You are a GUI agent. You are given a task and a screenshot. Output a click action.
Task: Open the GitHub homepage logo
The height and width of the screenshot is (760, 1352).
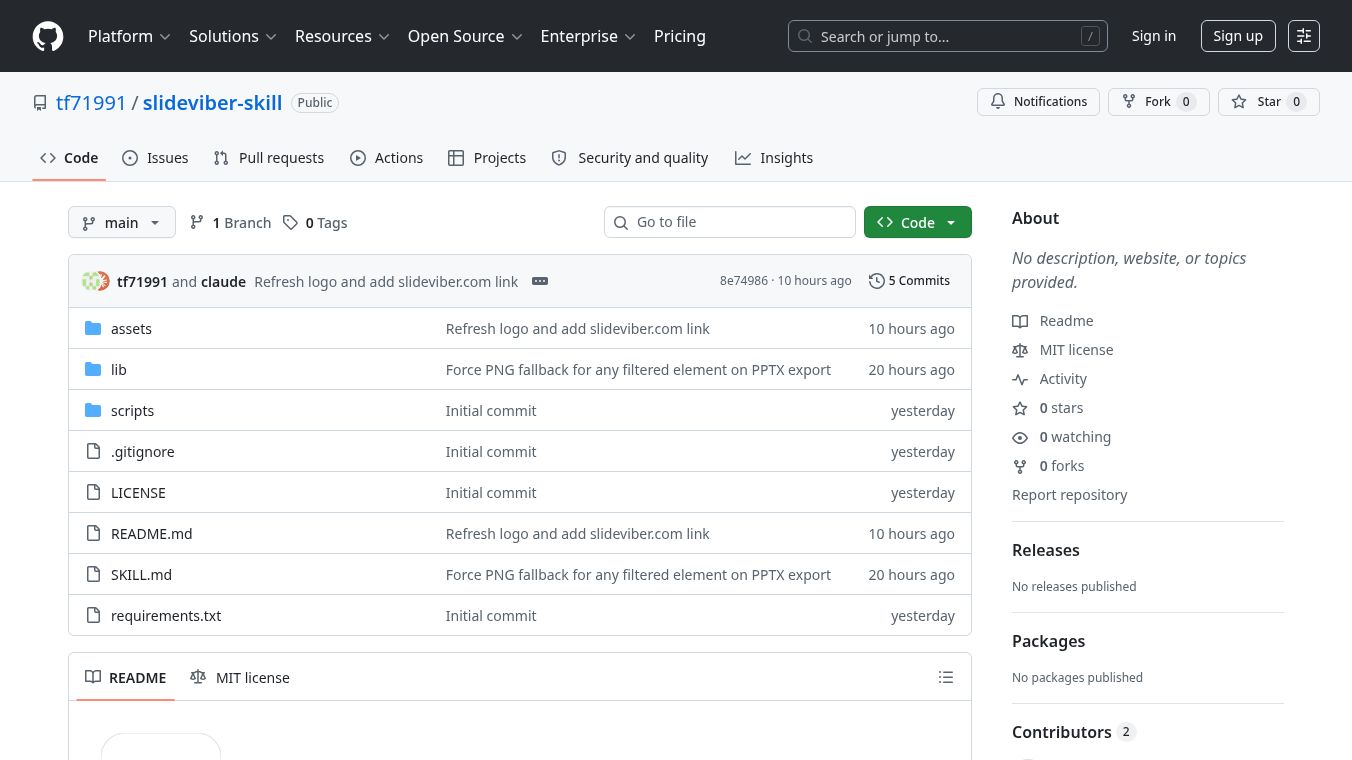(48, 36)
